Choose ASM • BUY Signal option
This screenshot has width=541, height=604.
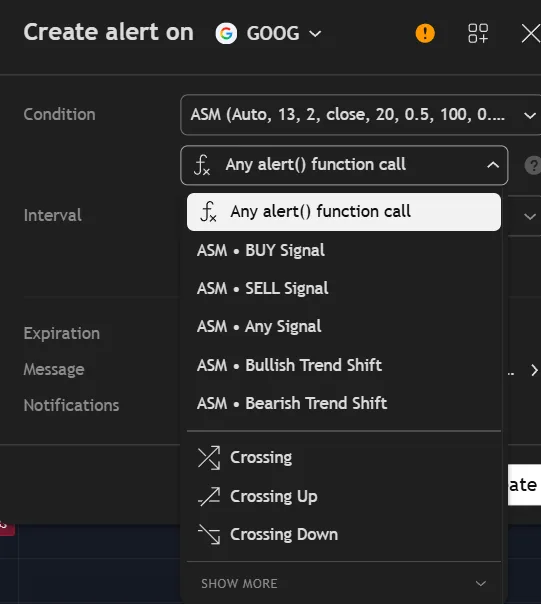point(344,250)
